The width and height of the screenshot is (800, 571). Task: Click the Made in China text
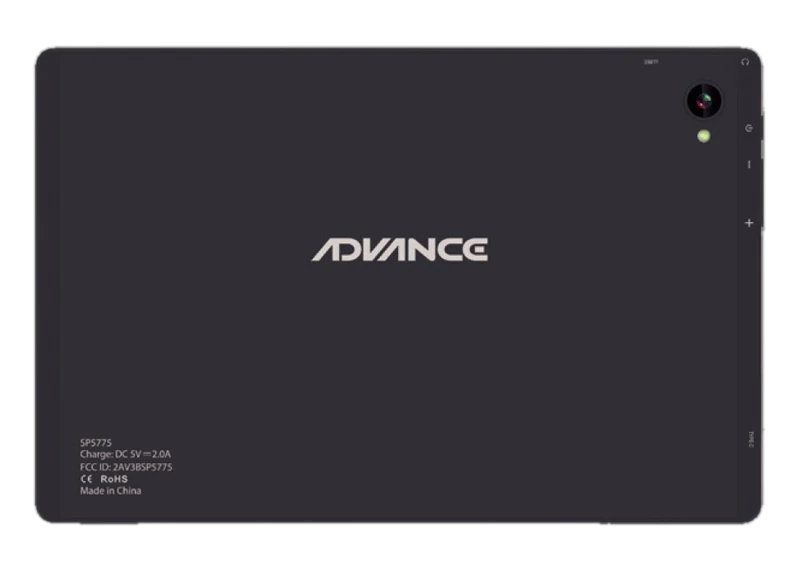110,490
